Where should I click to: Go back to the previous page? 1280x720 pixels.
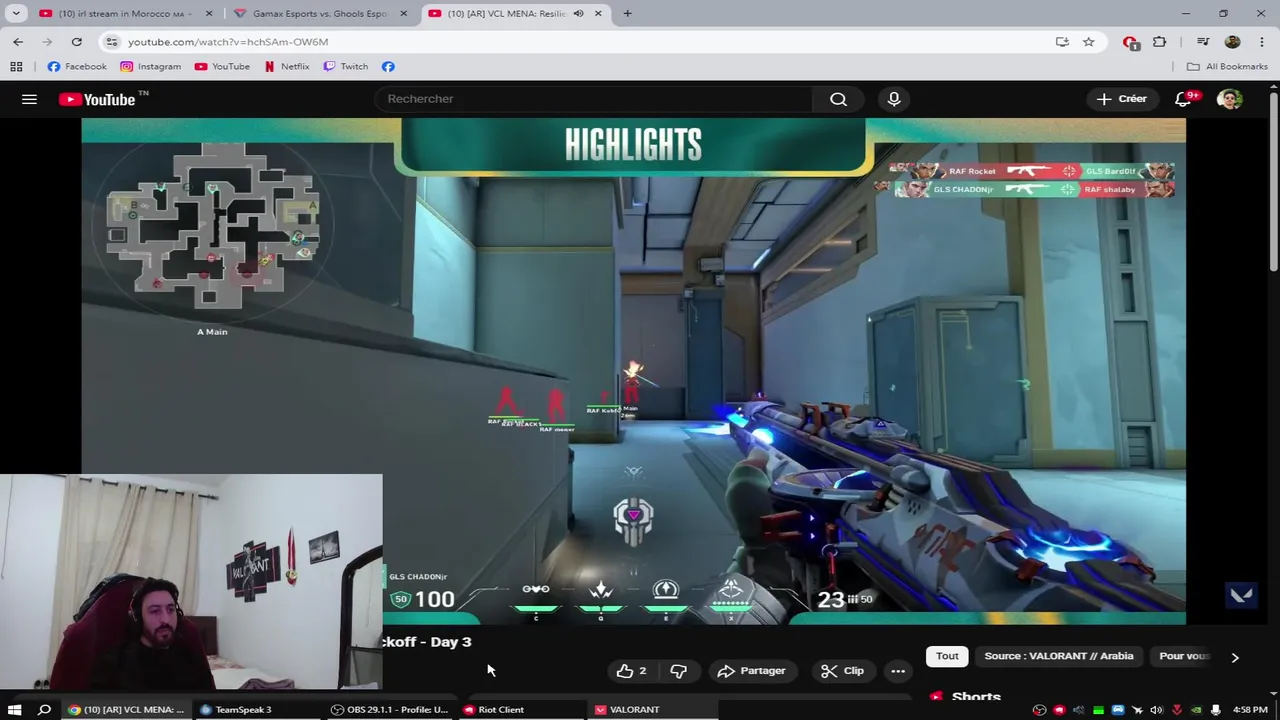coord(18,42)
